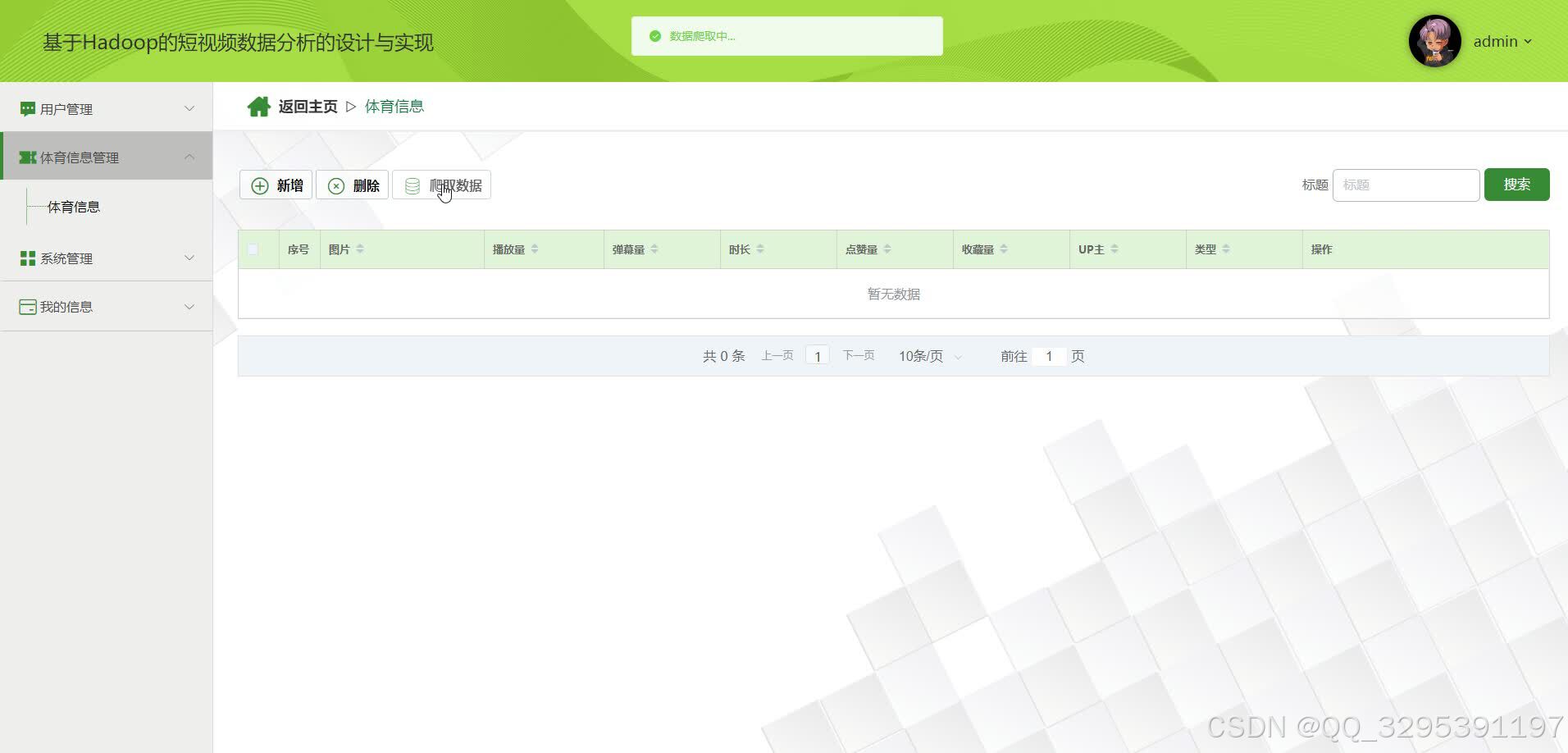Click 返回主页 breadcrumb link
The image size is (1568, 753).
pos(308,107)
